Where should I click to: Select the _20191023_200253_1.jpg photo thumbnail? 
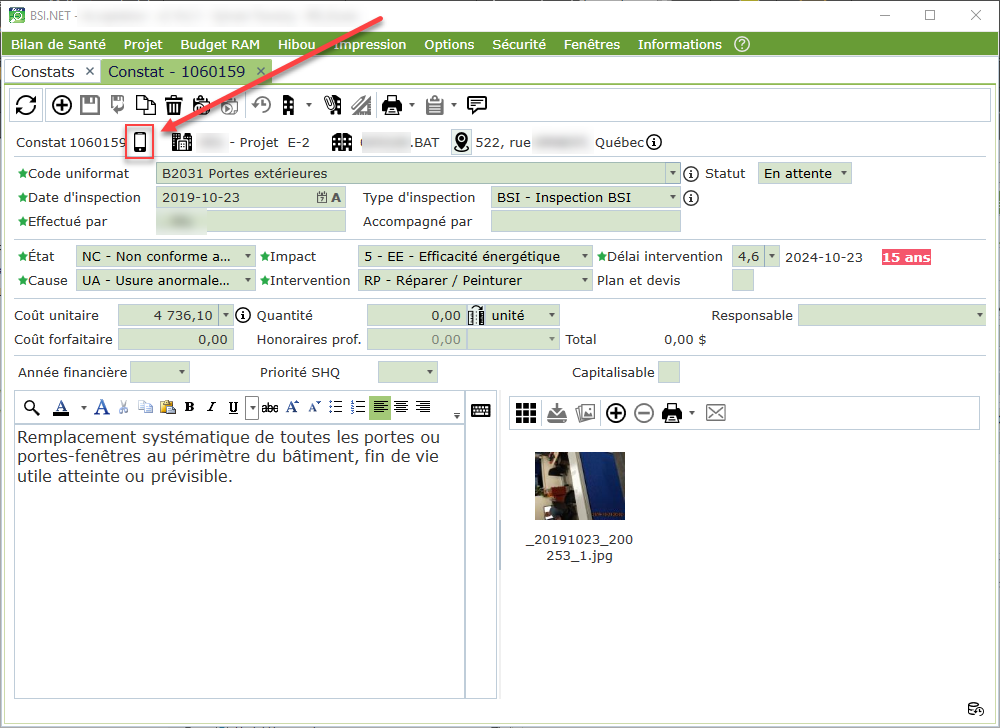579,486
